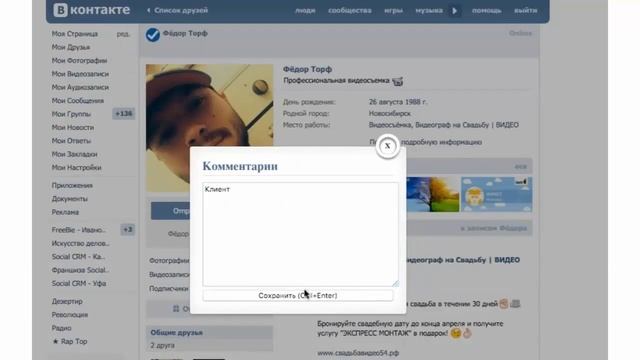Open the FreeBie - Иваново group link
Image resolution: width=640 pixels, height=360 pixels.
(79, 230)
